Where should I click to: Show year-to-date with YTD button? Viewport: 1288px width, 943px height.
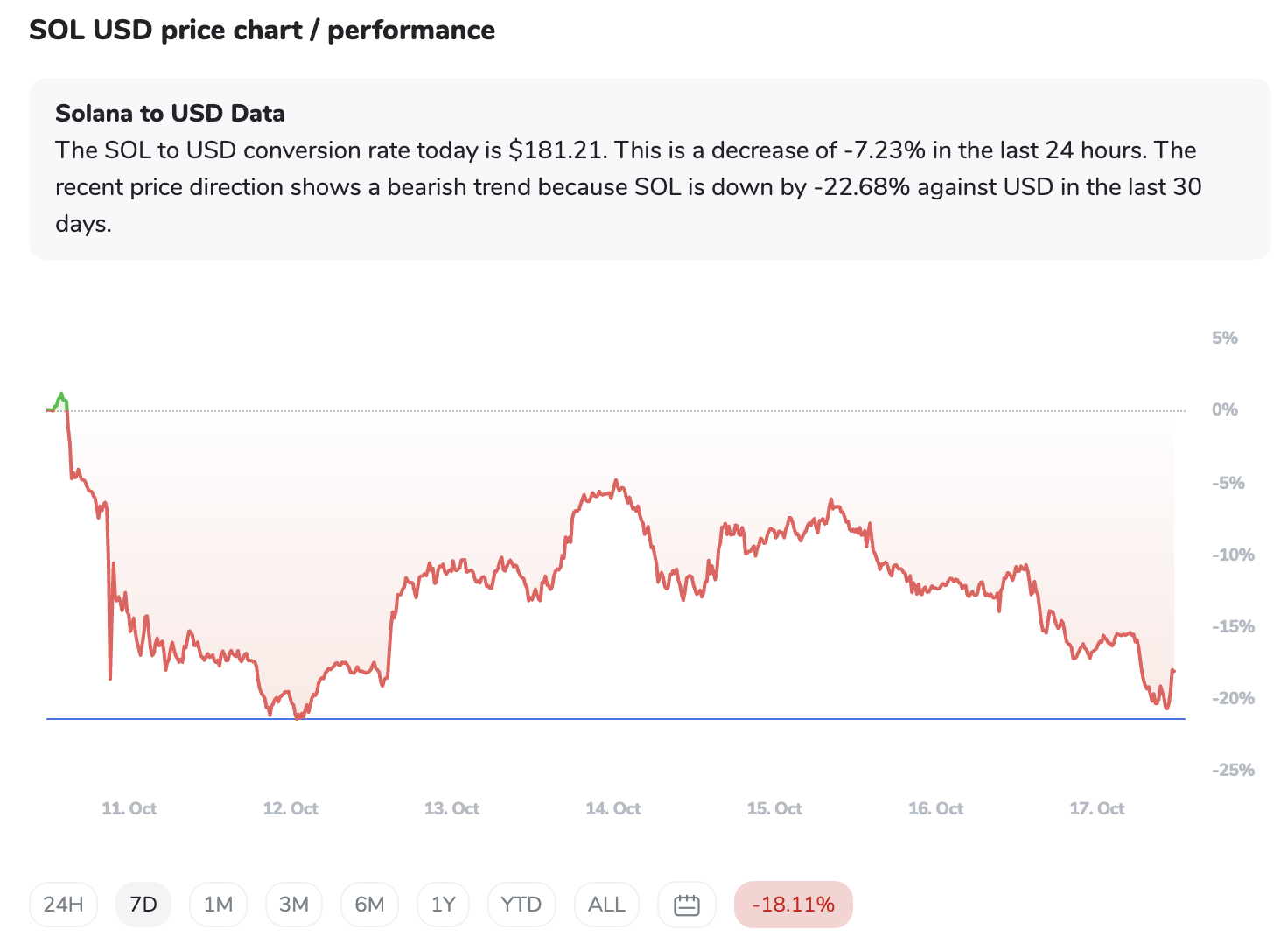521,905
